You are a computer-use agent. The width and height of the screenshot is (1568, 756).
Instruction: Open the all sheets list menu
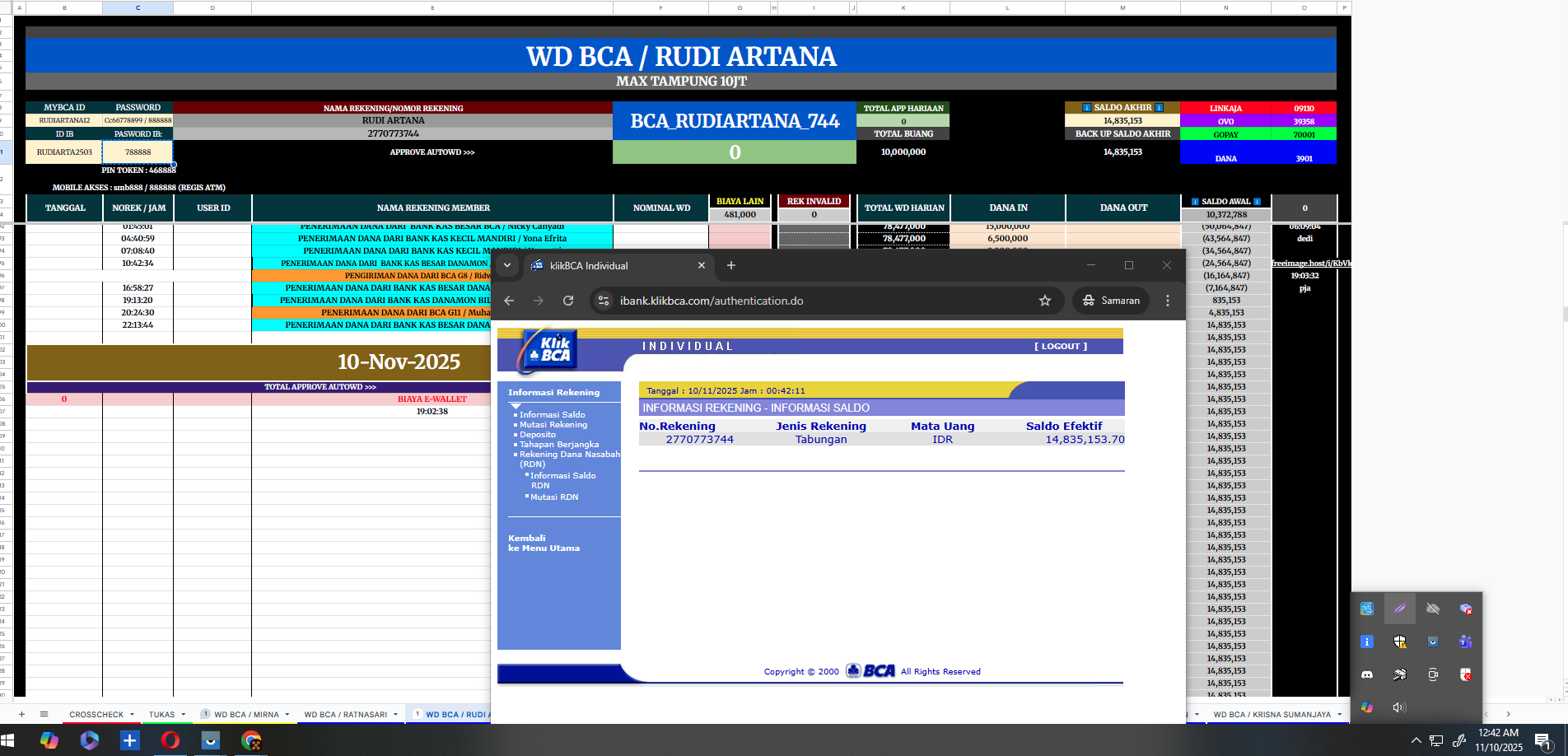(x=44, y=714)
